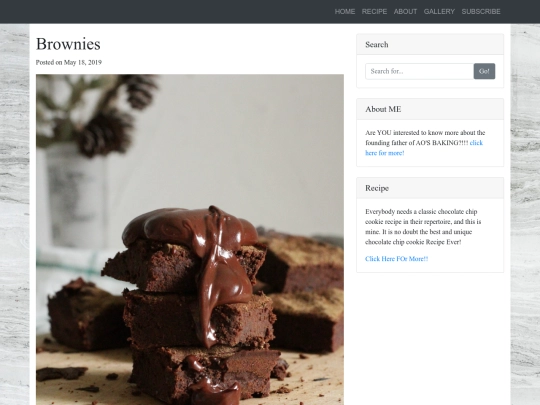
Task: Click the Go! search button
Action: [484, 71]
